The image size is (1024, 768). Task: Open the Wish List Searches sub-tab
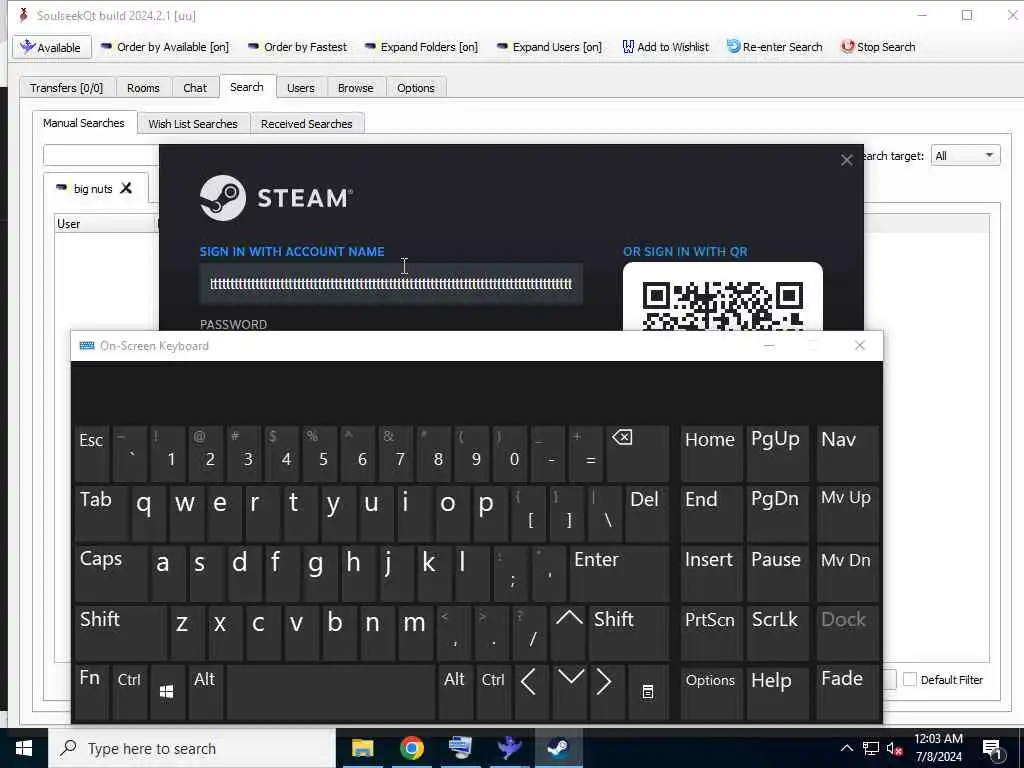[193, 123]
